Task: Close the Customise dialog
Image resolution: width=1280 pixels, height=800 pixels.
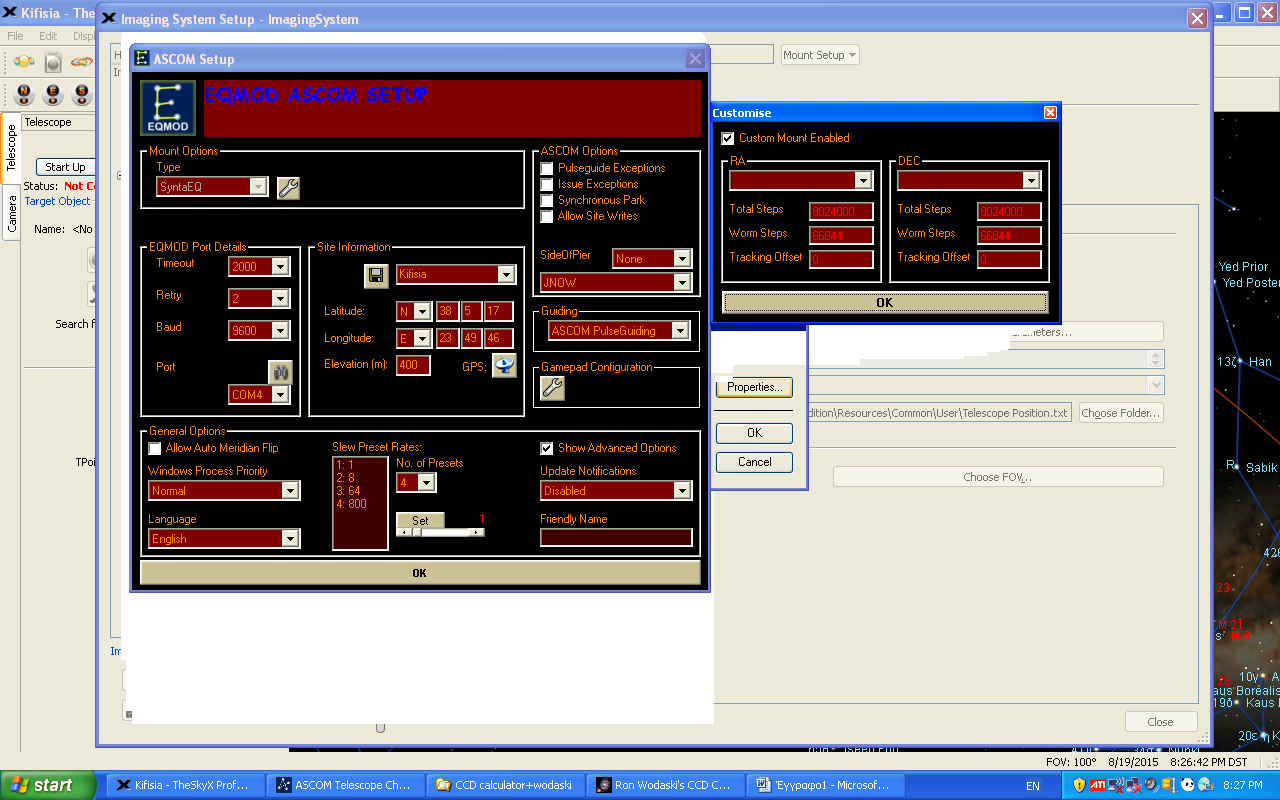Action: click(x=1050, y=113)
